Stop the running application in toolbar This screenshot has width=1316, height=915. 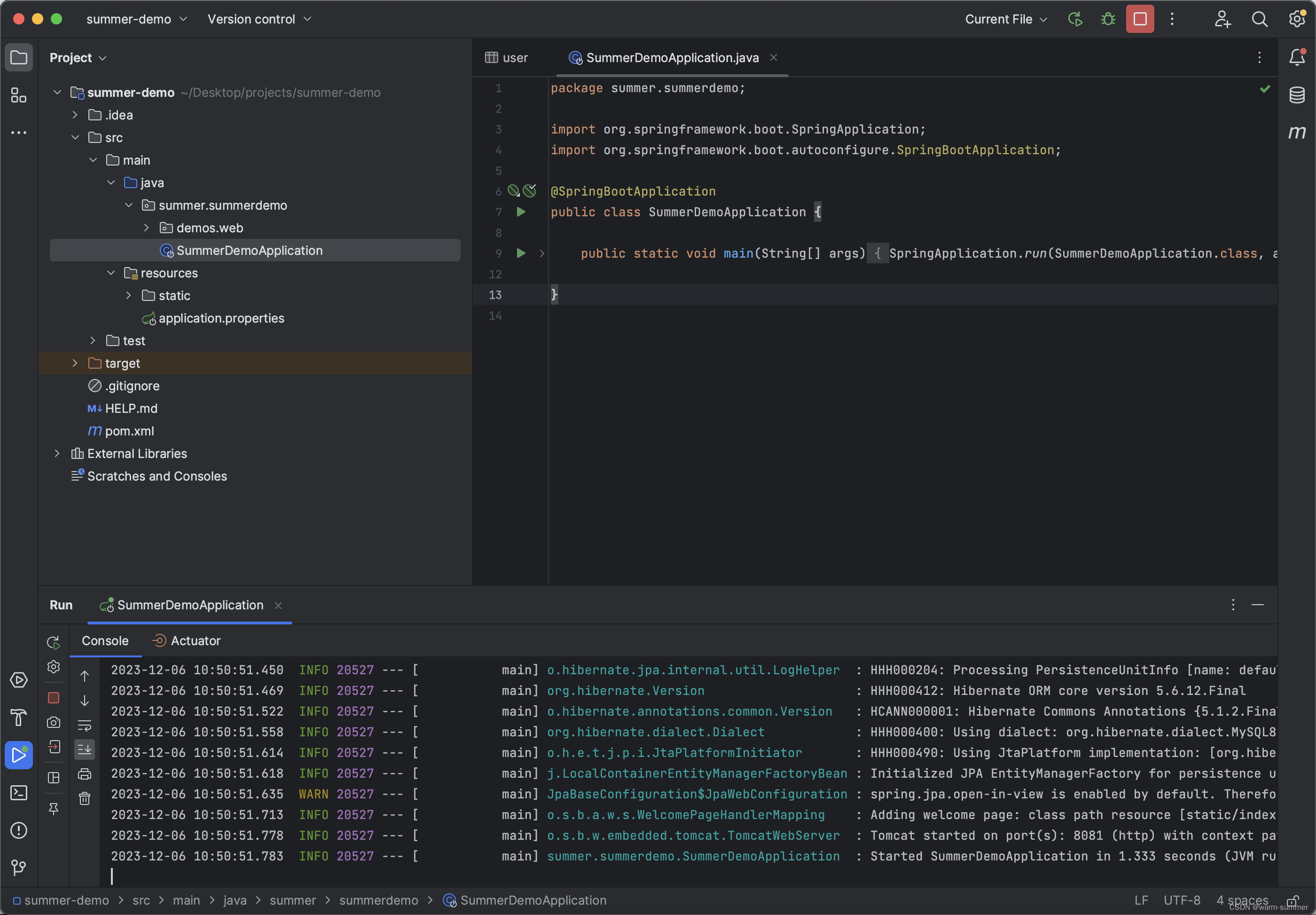click(x=1140, y=19)
